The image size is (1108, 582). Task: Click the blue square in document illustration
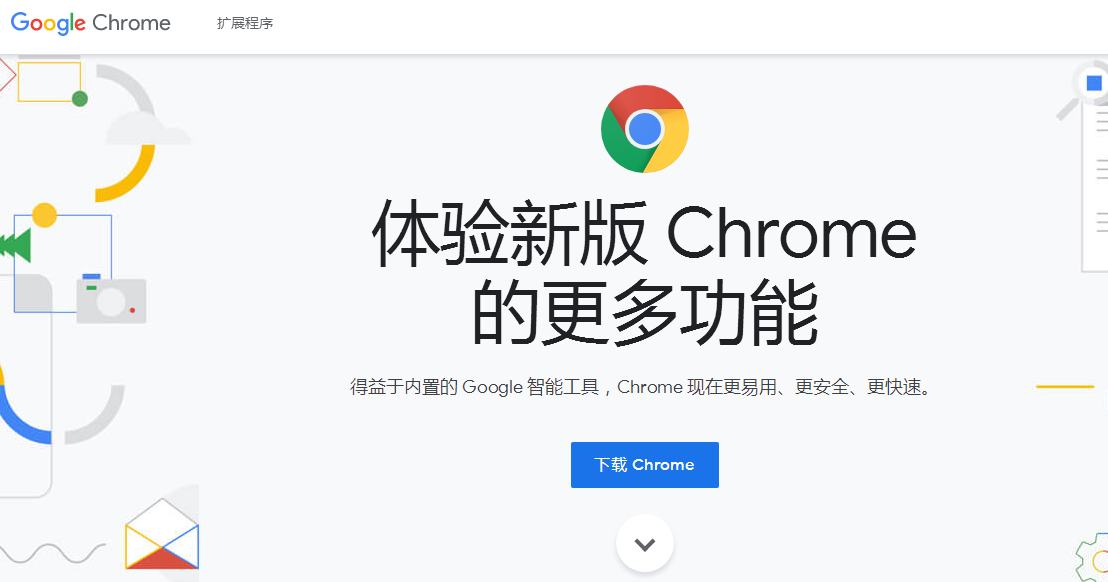click(x=1094, y=83)
